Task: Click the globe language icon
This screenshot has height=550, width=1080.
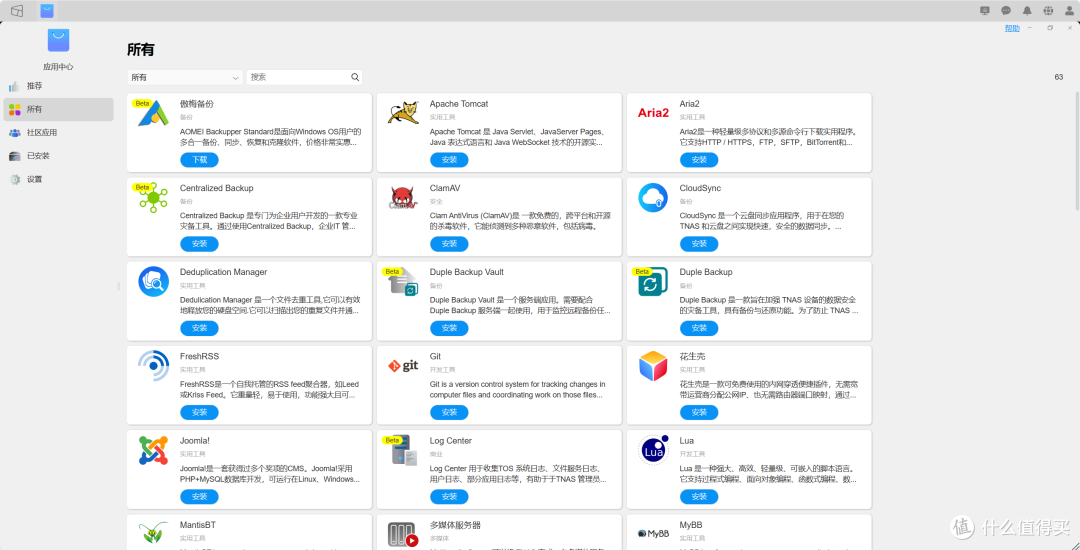Action: (1048, 10)
